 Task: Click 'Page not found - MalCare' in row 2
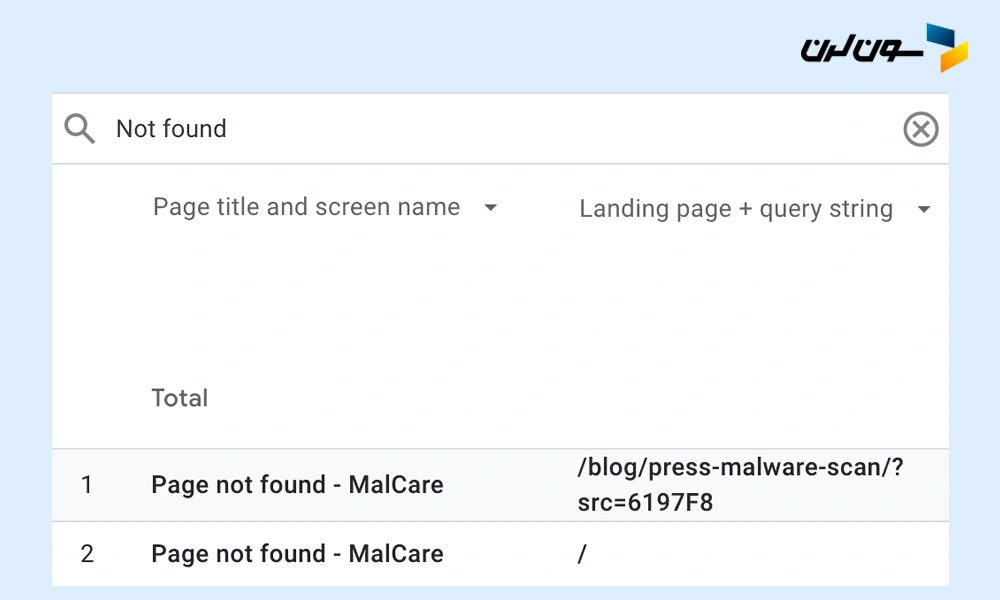[x=297, y=554]
